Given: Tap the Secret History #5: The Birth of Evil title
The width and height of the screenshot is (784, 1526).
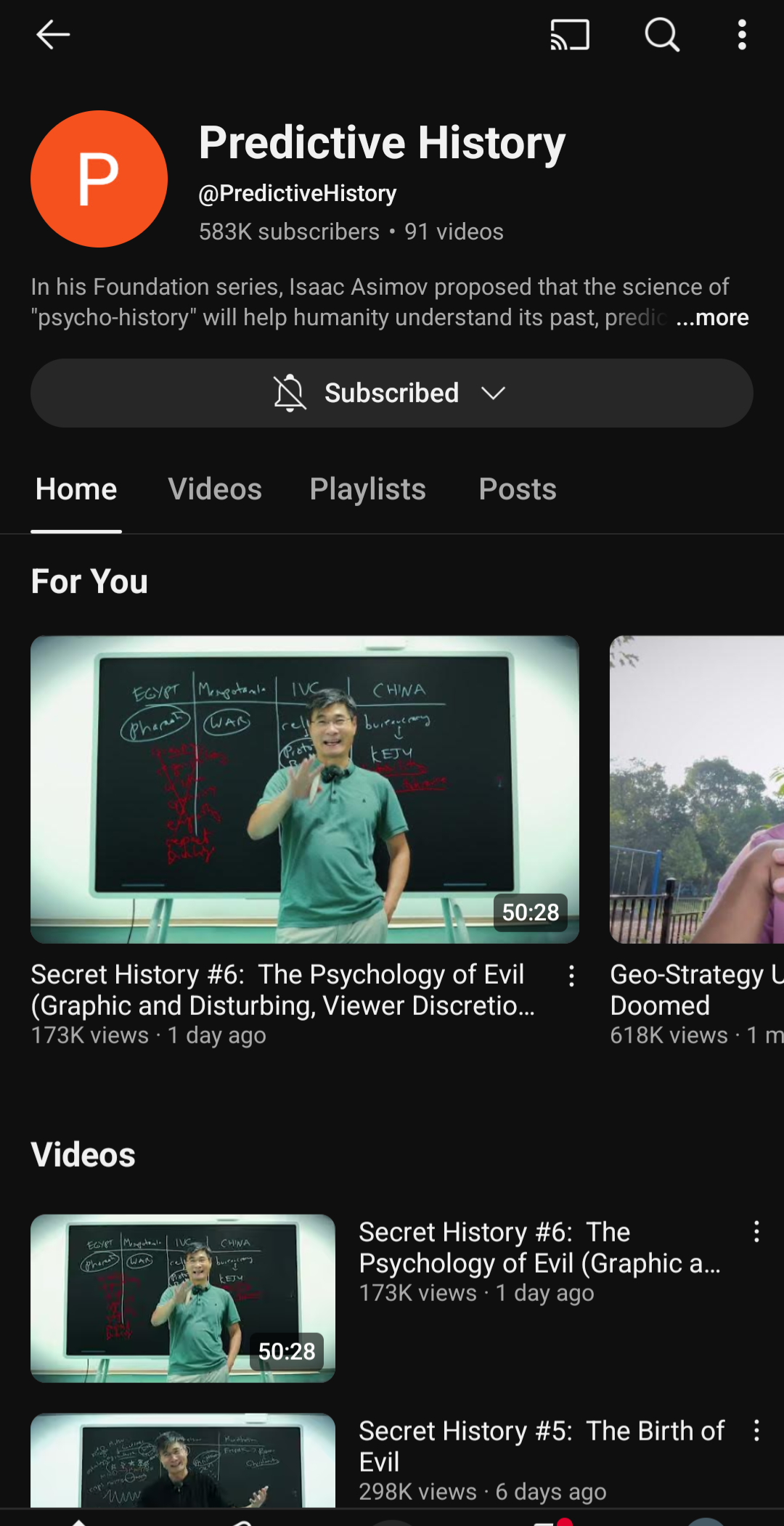Looking at the screenshot, I should (x=542, y=1446).
